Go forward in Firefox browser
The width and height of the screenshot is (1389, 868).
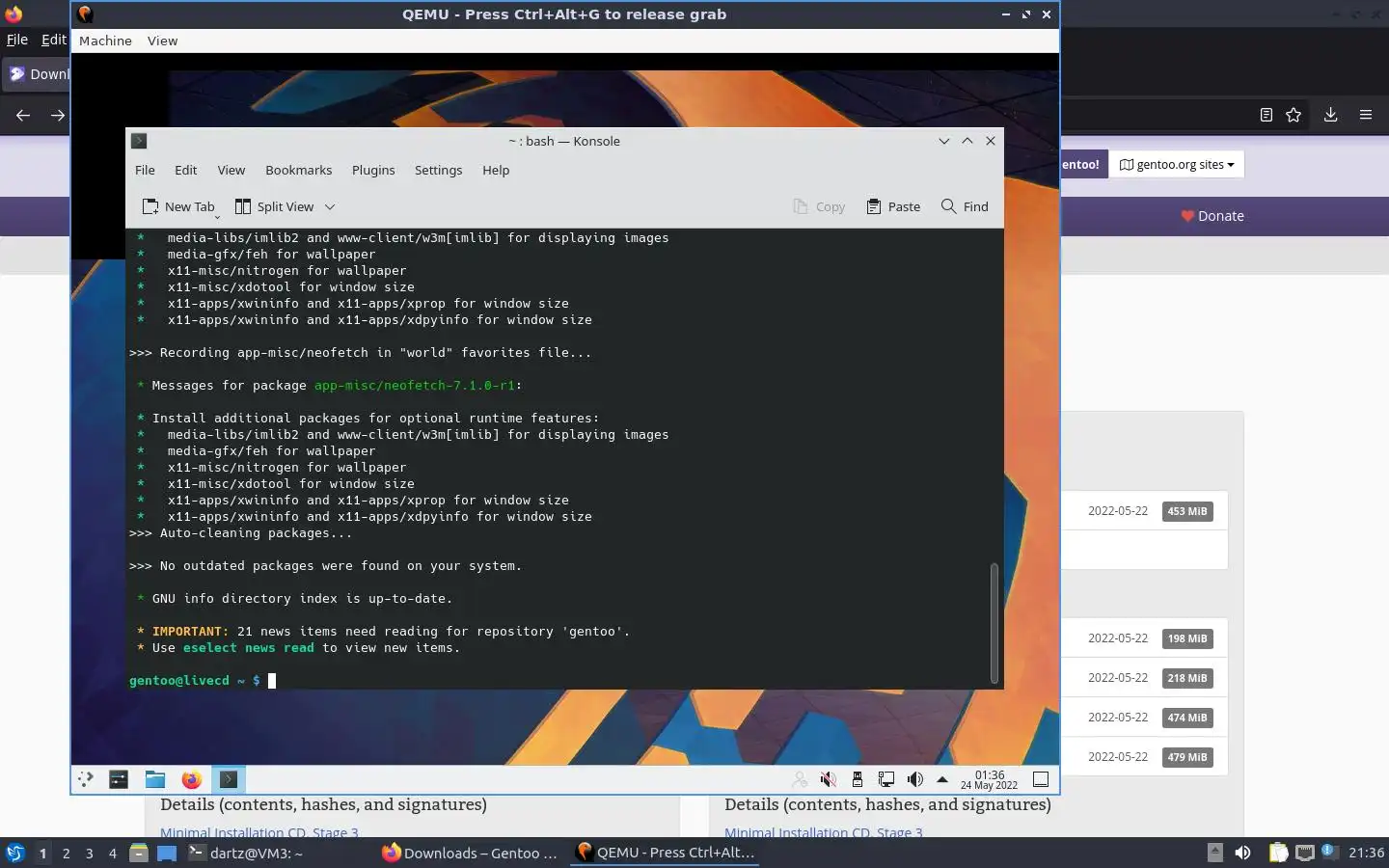58,115
